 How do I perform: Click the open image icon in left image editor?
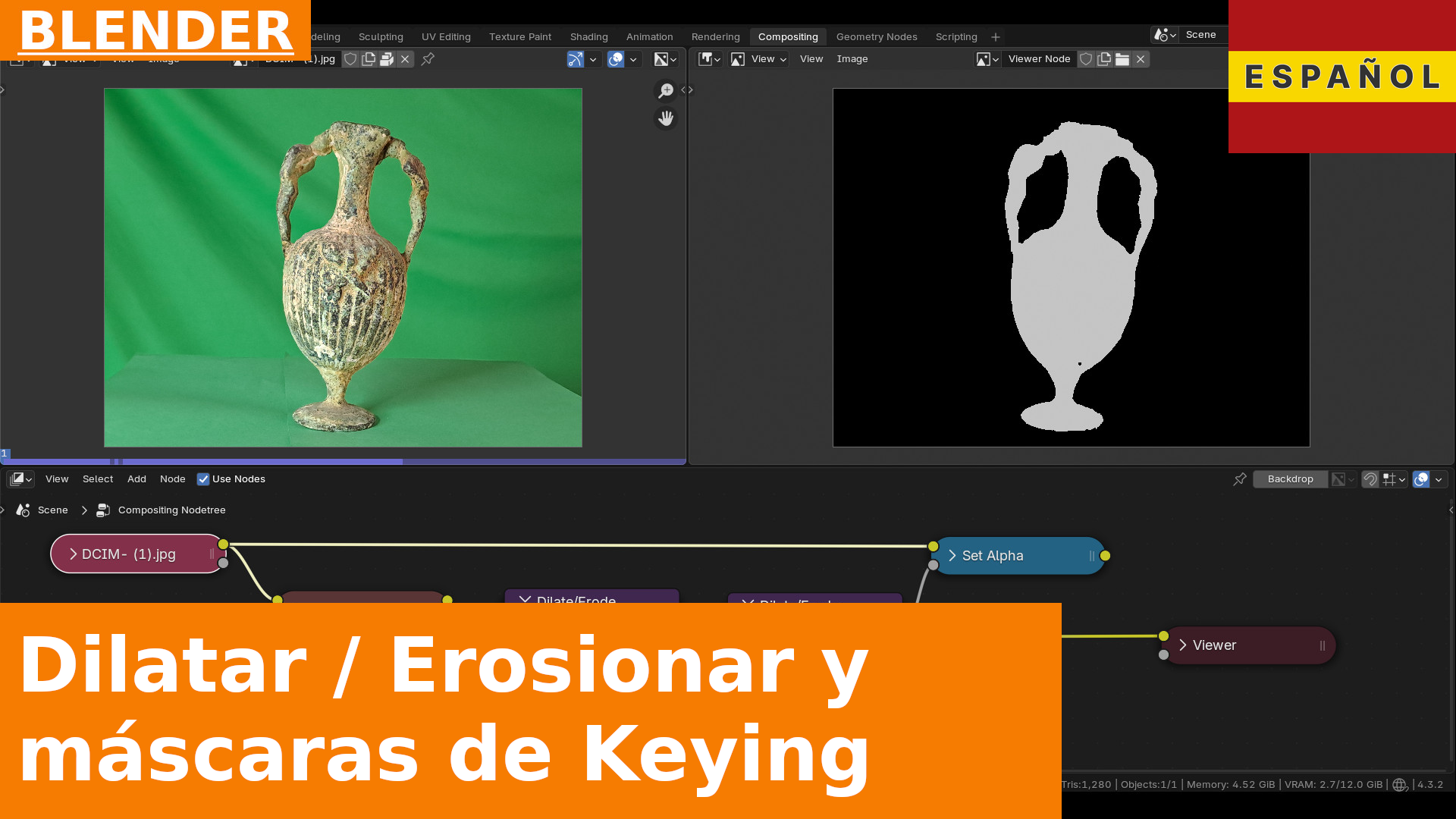click(x=387, y=59)
